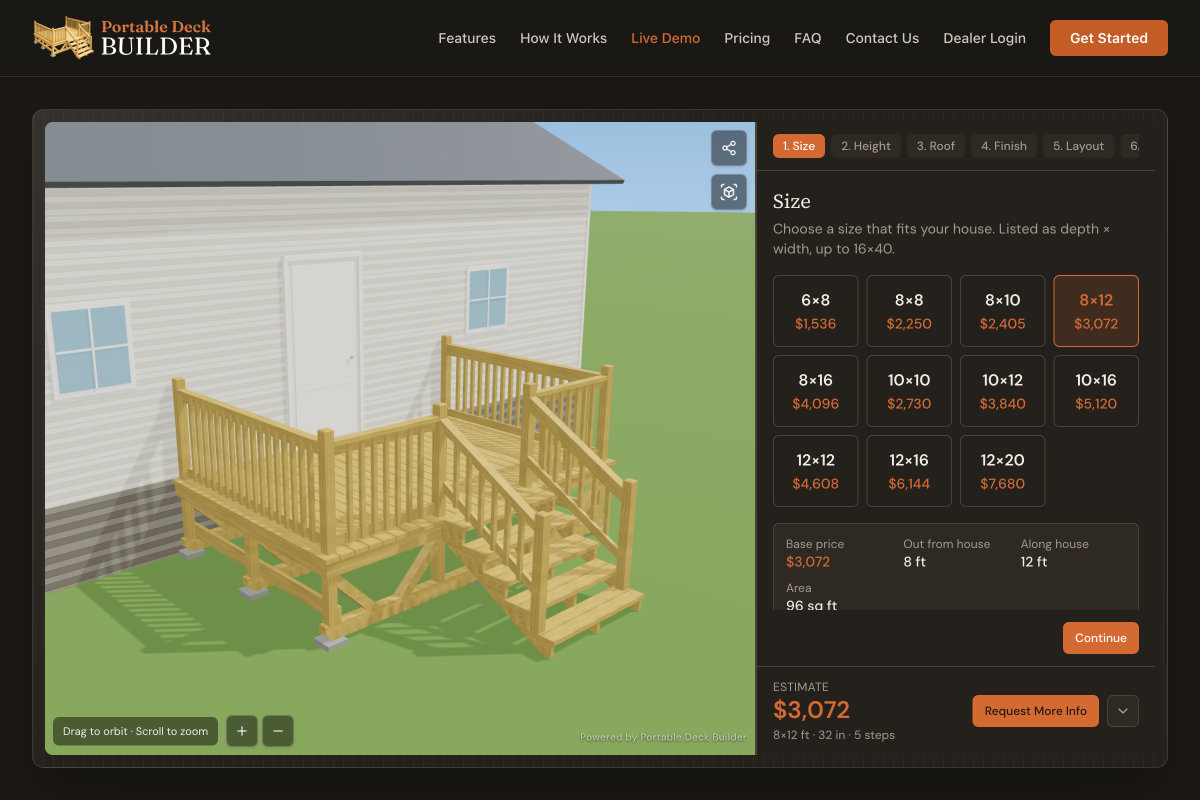1200x800 pixels.
Task: Choose the 8×16 deck size $4,096
Action: (815, 391)
